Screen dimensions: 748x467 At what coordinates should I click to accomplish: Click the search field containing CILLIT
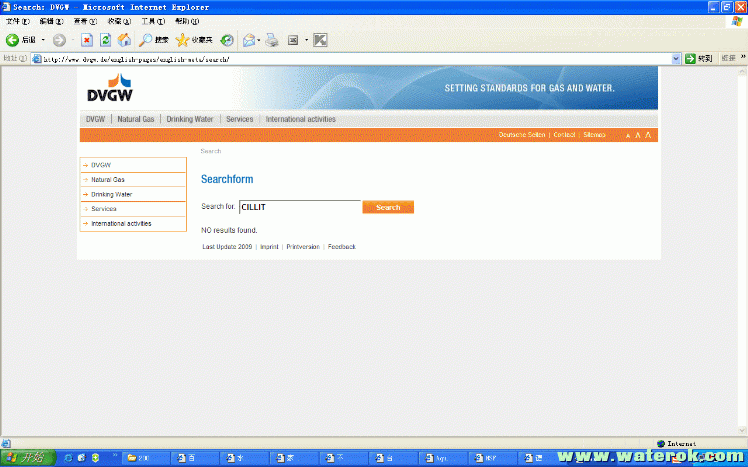click(300, 207)
